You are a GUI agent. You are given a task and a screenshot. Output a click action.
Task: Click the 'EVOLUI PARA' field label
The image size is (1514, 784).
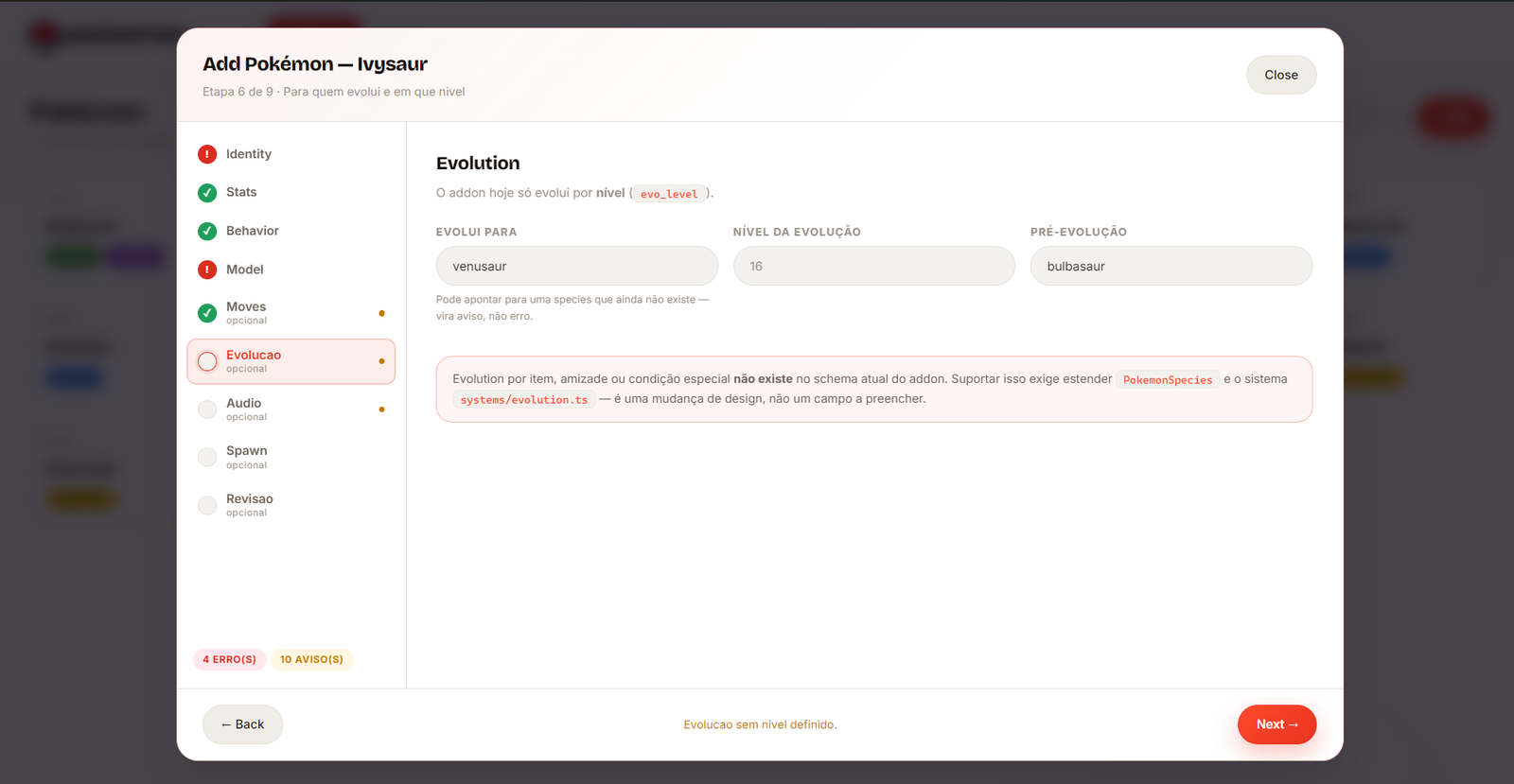point(476,232)
